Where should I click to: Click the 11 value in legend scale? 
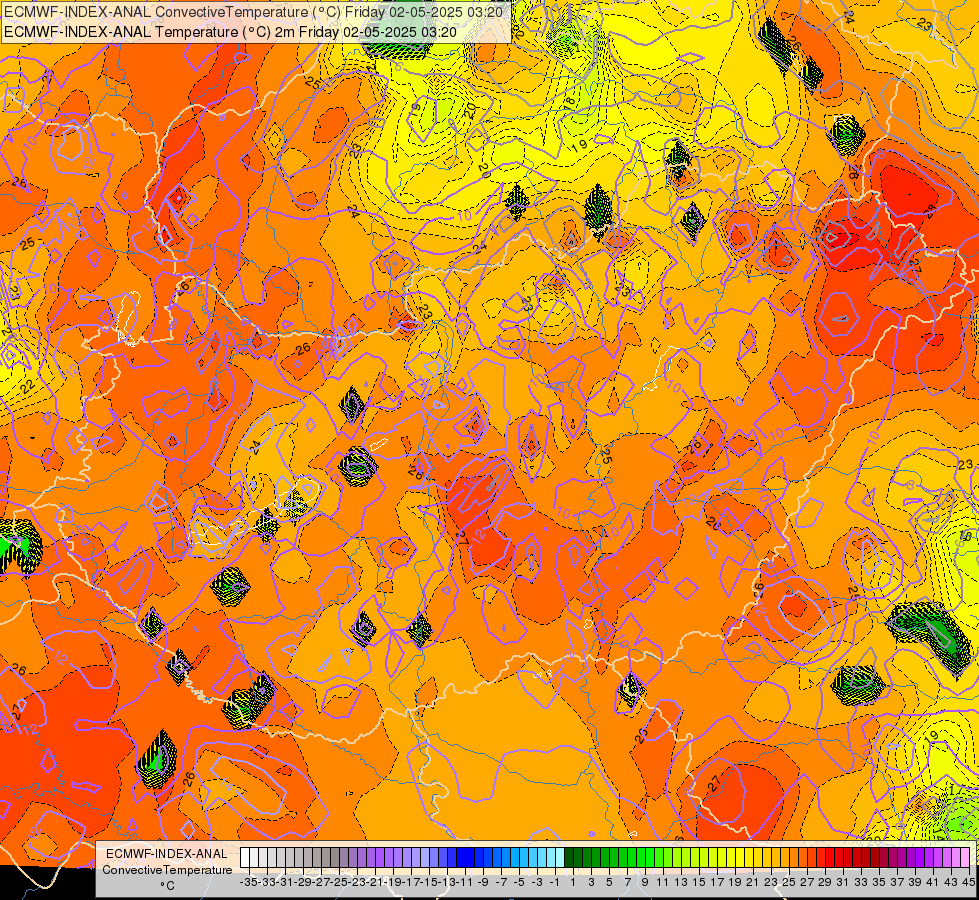(662, 883)
